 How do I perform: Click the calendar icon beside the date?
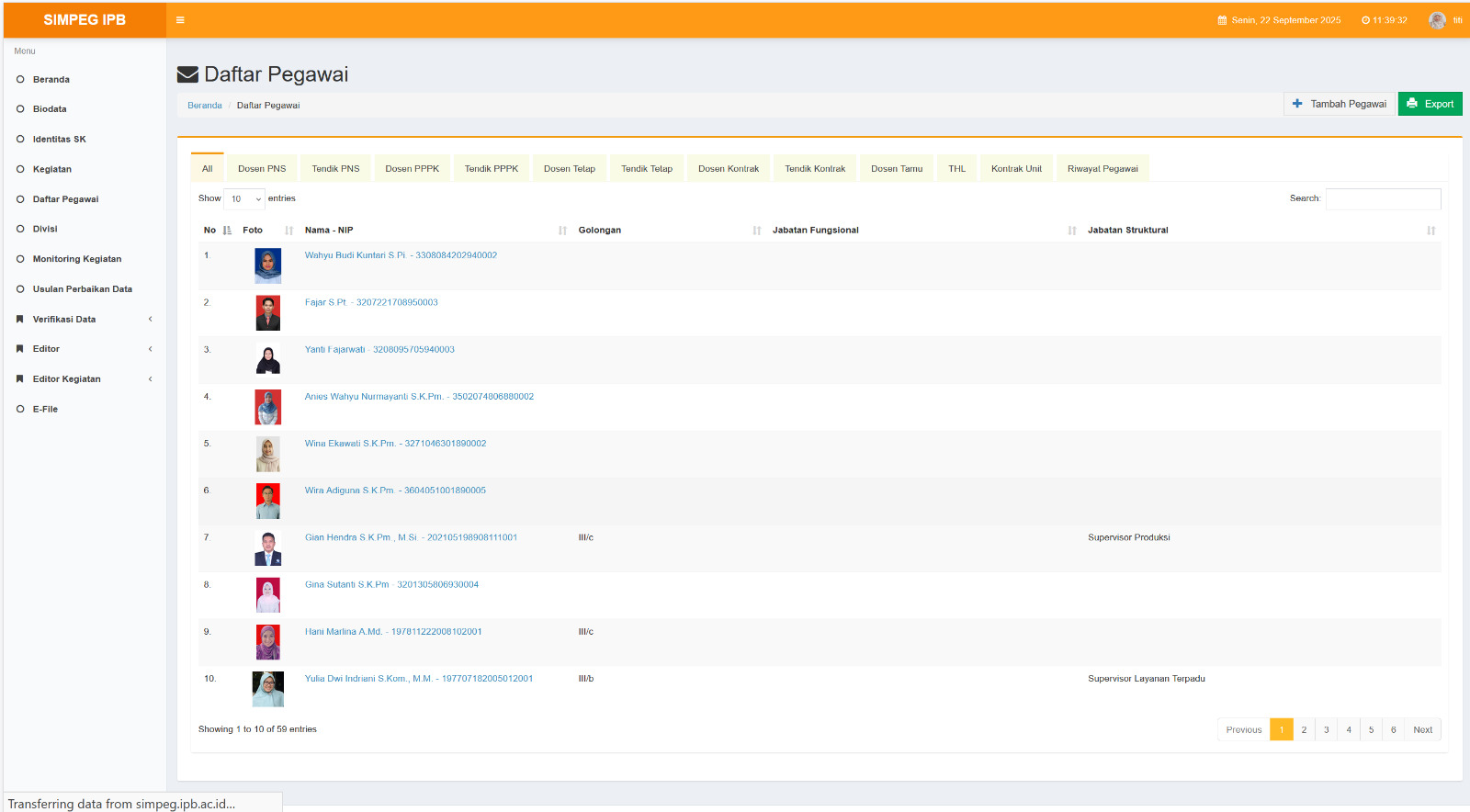1222,20
